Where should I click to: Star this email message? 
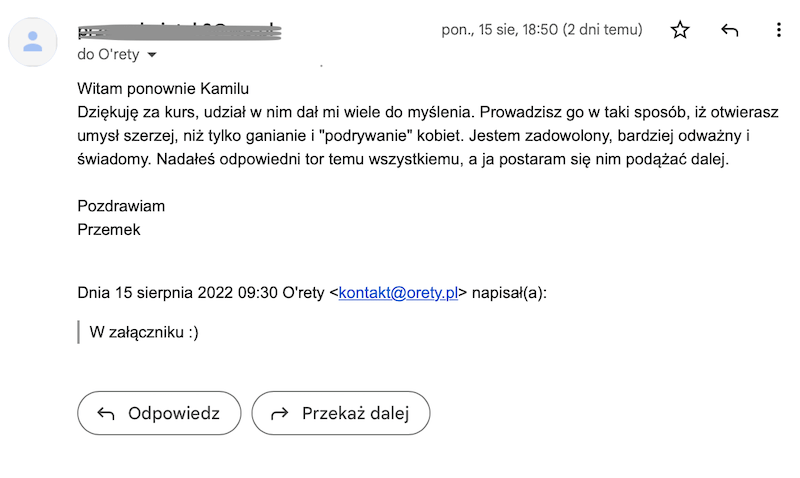(x=680, y=30)
